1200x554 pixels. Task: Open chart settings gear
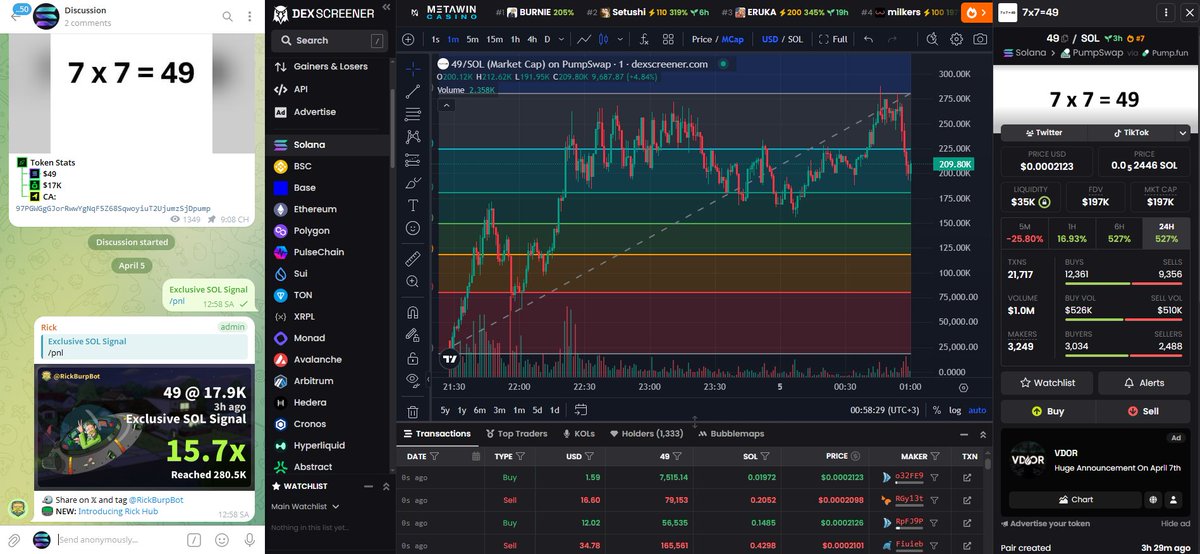pos(956,39)
